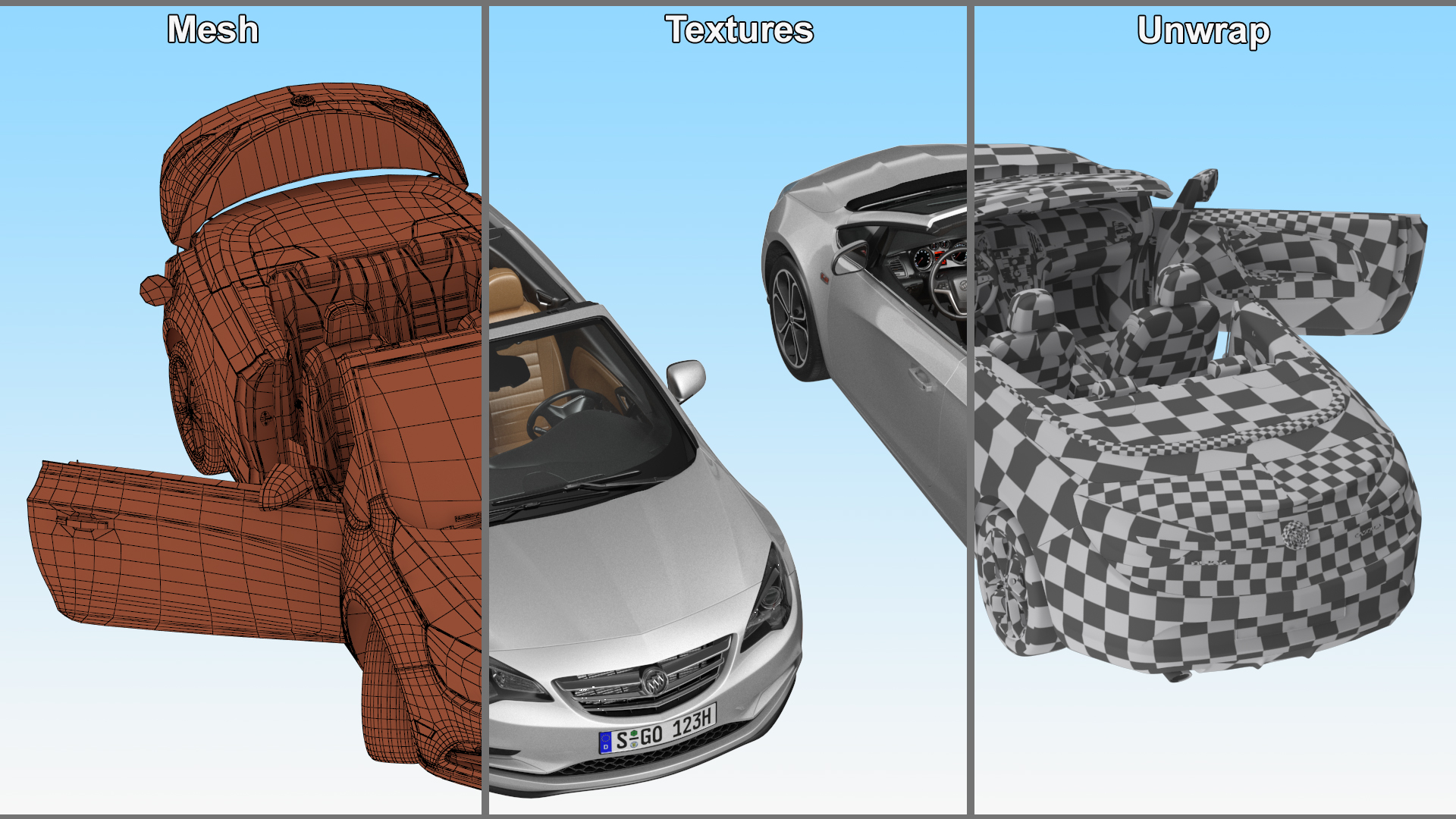Click the Mesh heading label
The height and width of the screenshot is (819, 1456).
point(213,30)
